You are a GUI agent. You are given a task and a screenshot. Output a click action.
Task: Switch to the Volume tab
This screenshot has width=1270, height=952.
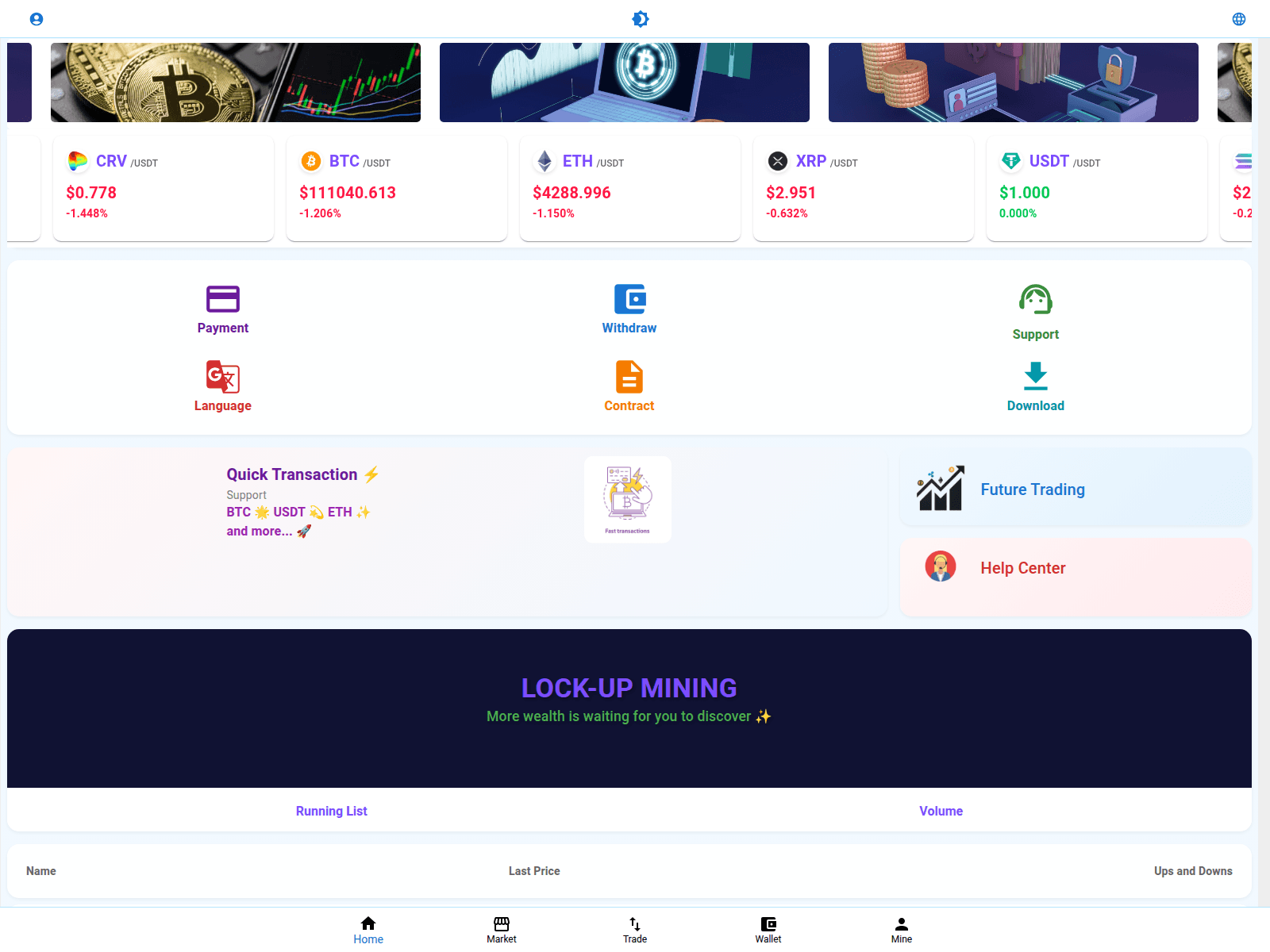[941, 811]
